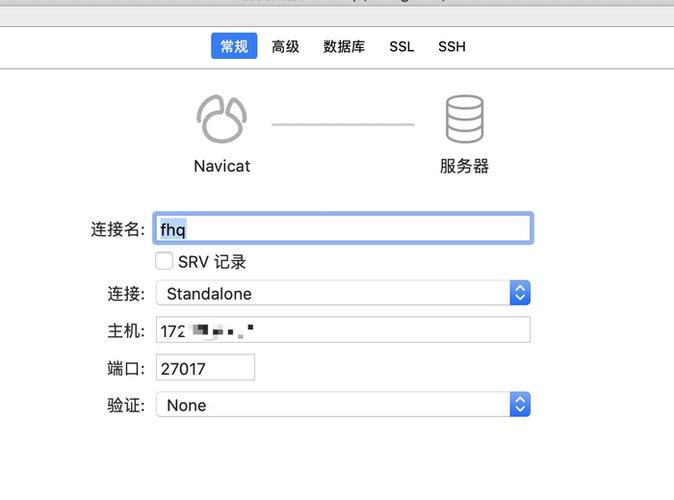Switch to the 常规 tab
The height and width of the screenshot is (500, 674).
pyautogui.click(x=234, y=46)
